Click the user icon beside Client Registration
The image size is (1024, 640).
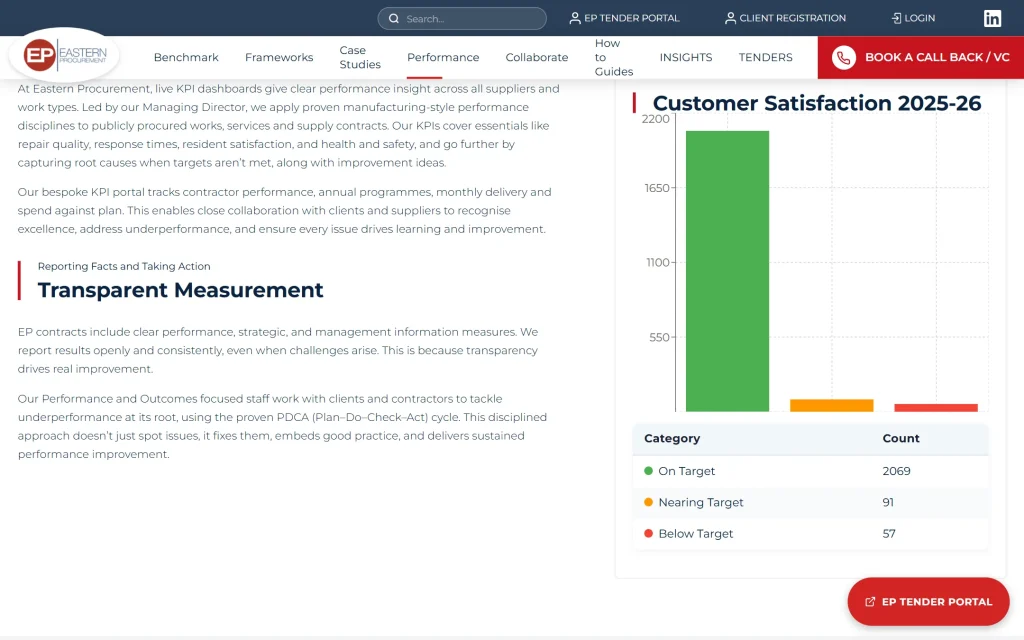click(730, 18)
